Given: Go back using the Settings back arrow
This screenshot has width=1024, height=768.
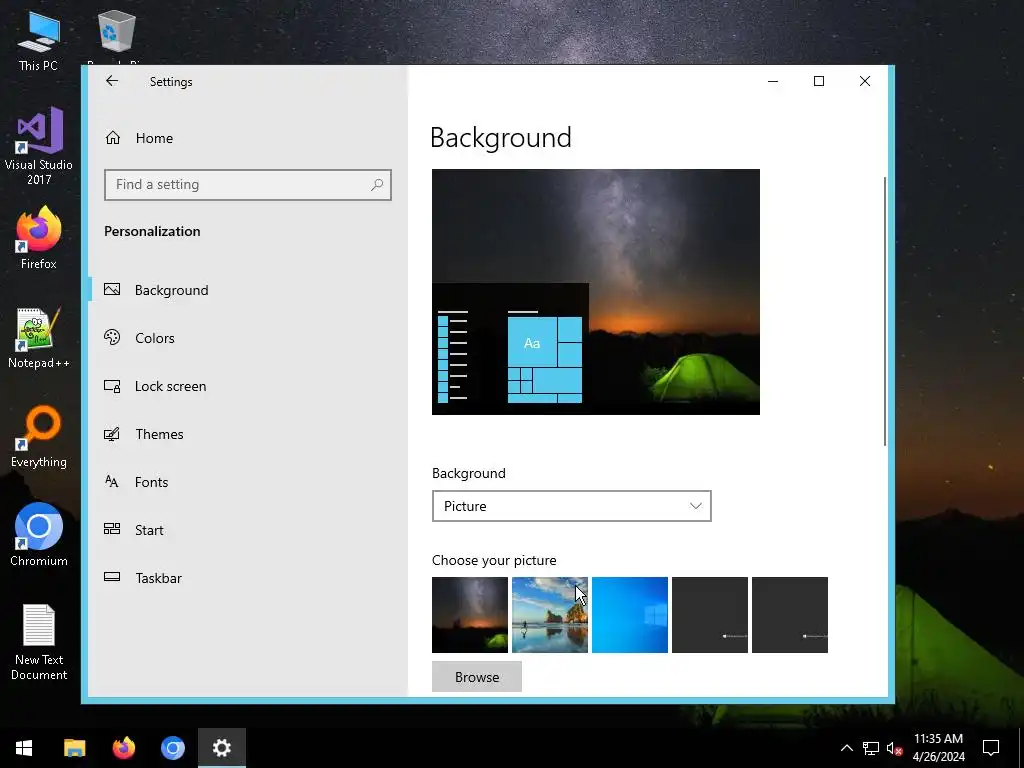Looking at the screenshot, I should coord(112,81).
